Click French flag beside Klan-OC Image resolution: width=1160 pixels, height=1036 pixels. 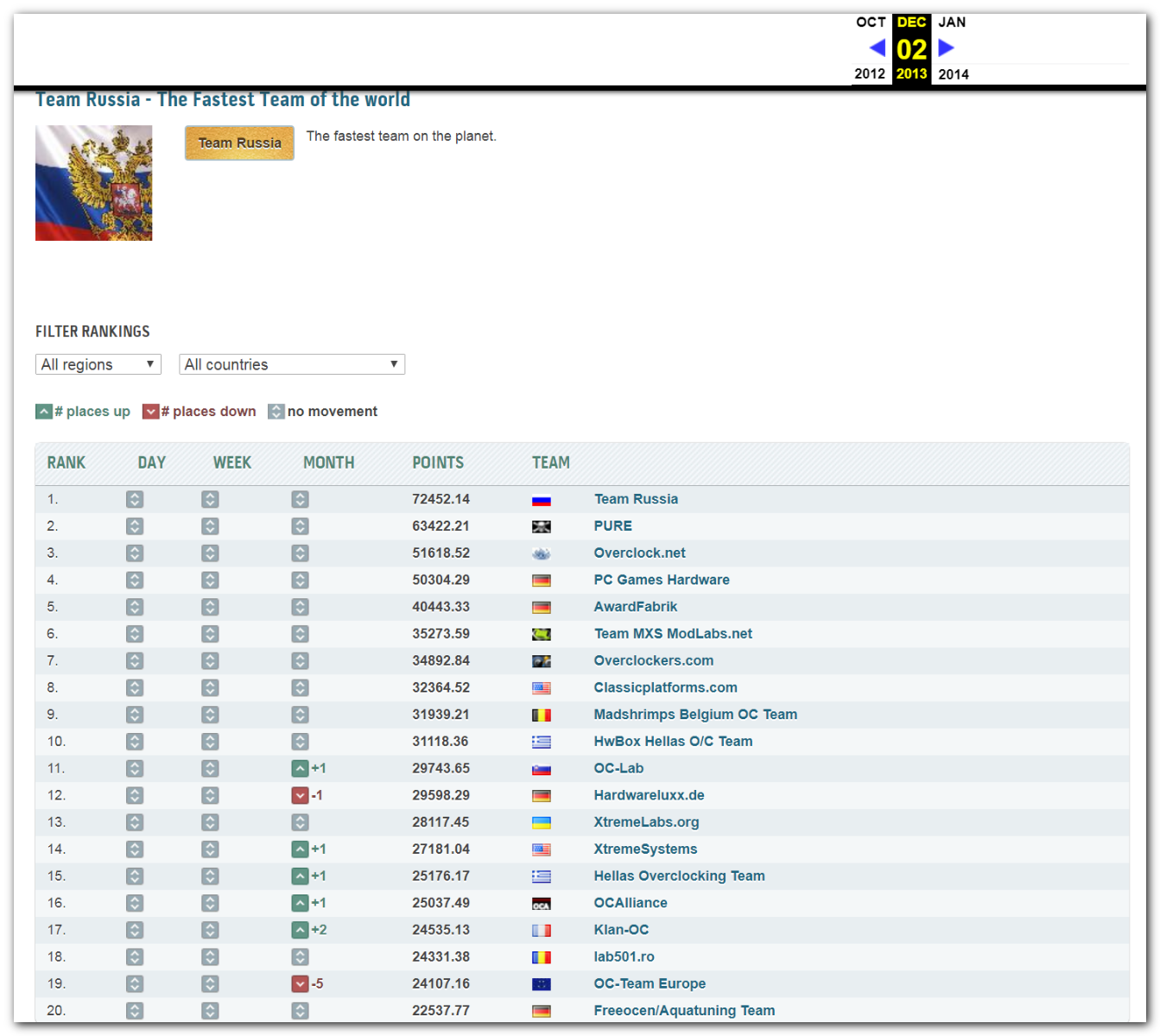(542, 931)
